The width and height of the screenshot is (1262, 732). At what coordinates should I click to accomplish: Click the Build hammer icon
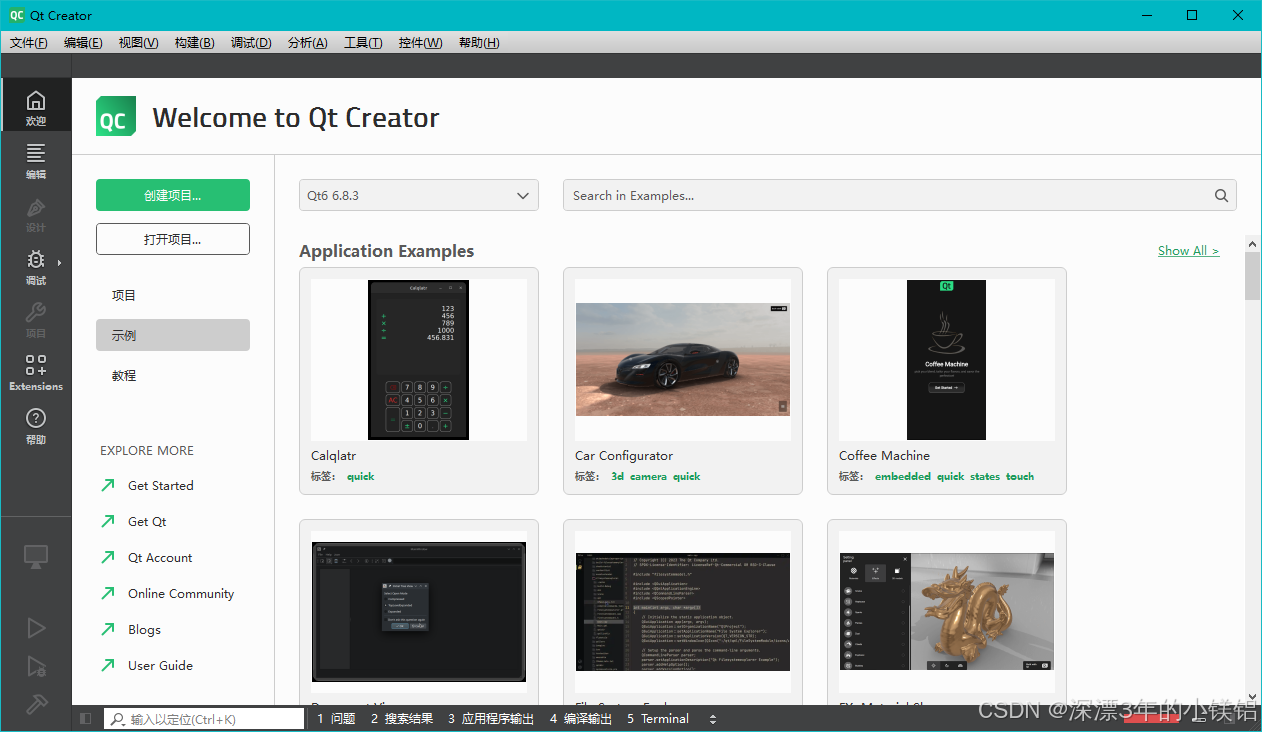(x=36, y=704)
